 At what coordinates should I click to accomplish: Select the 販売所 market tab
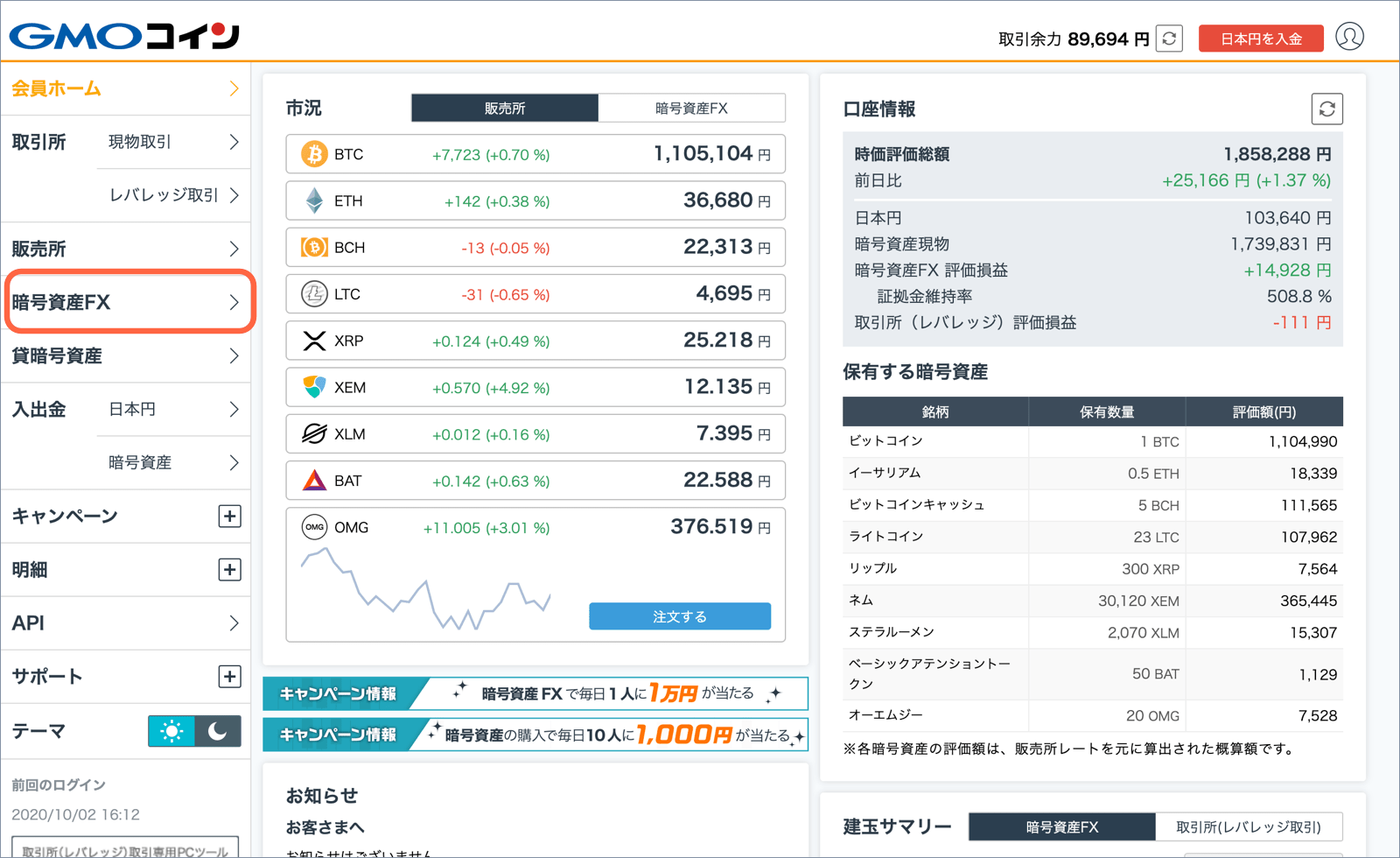coord(505,109)
